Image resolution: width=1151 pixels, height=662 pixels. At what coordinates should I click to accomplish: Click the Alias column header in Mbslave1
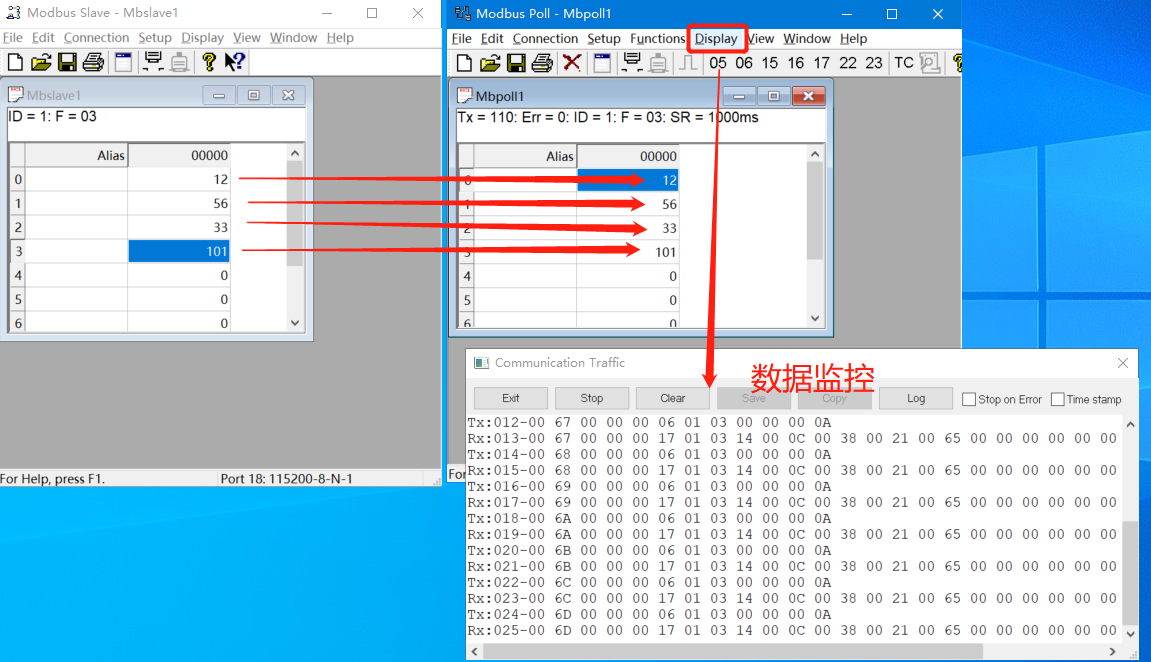point(76,155)
